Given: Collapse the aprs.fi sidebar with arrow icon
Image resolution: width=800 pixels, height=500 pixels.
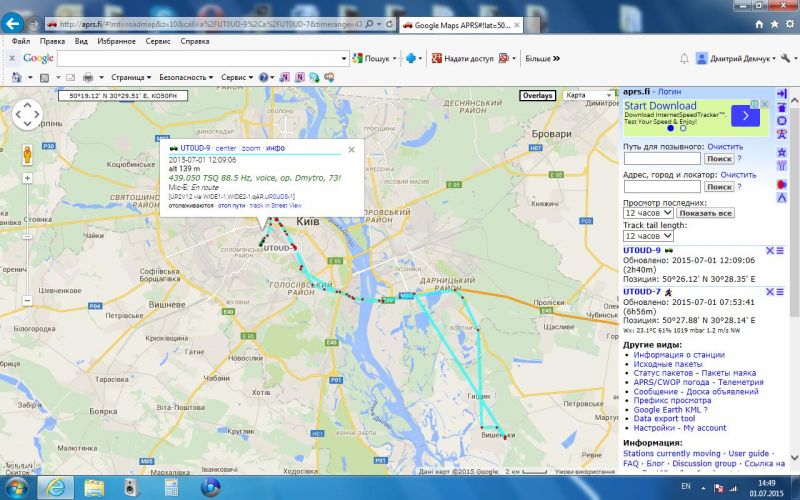Looking at the screenshot, I should pos(782,93).
